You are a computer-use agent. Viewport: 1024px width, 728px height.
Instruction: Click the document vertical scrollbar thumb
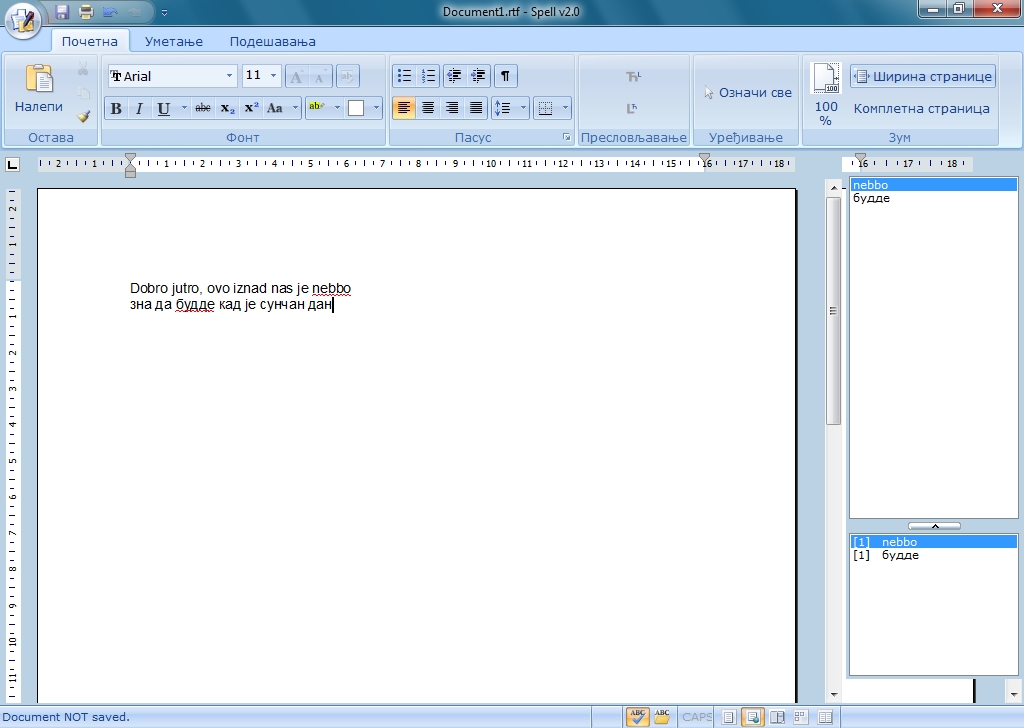833,311
